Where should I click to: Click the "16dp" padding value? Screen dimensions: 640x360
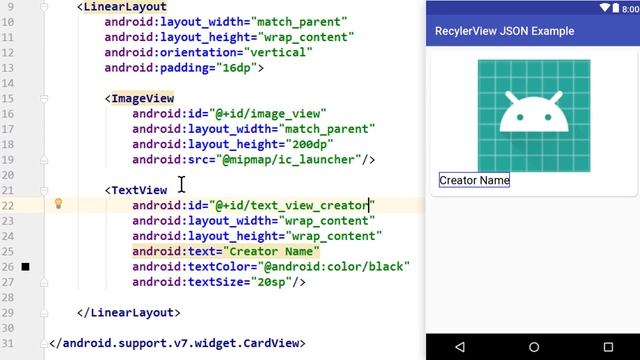tap(236, 68)
